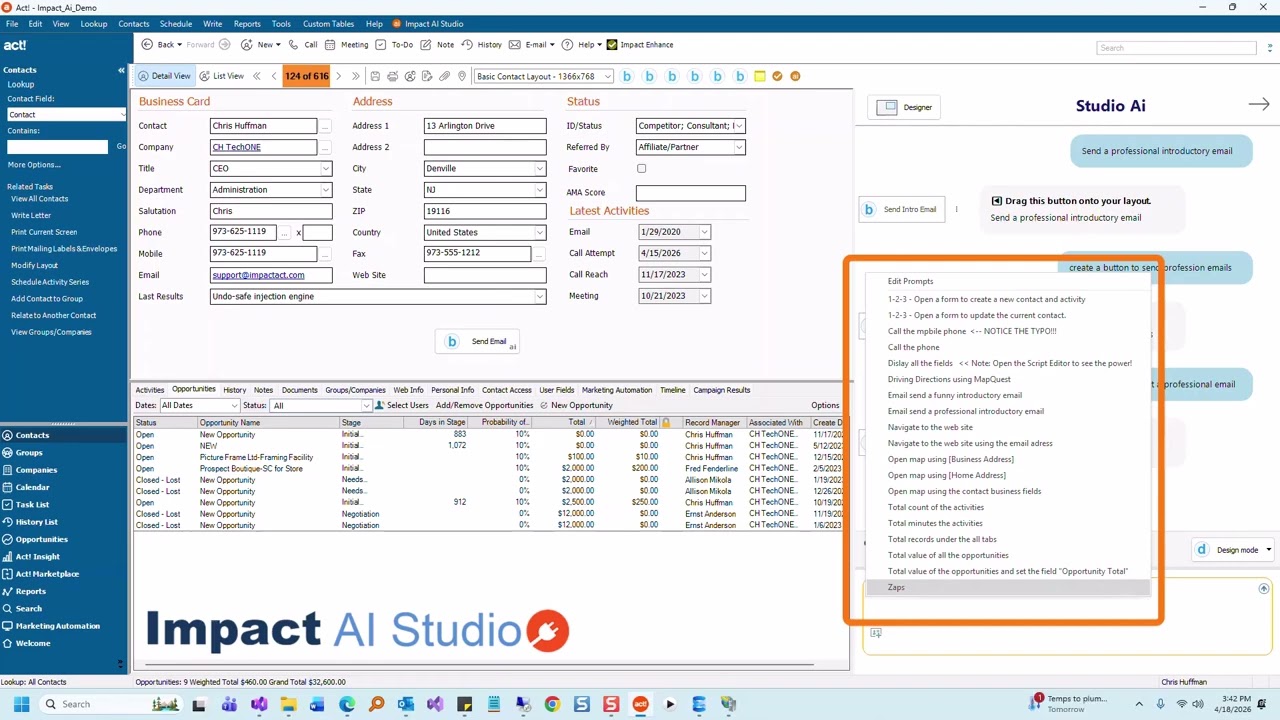Go to next record arrow
The image size is (1280, 720).
pyautogui.click(x=338, y=76)
